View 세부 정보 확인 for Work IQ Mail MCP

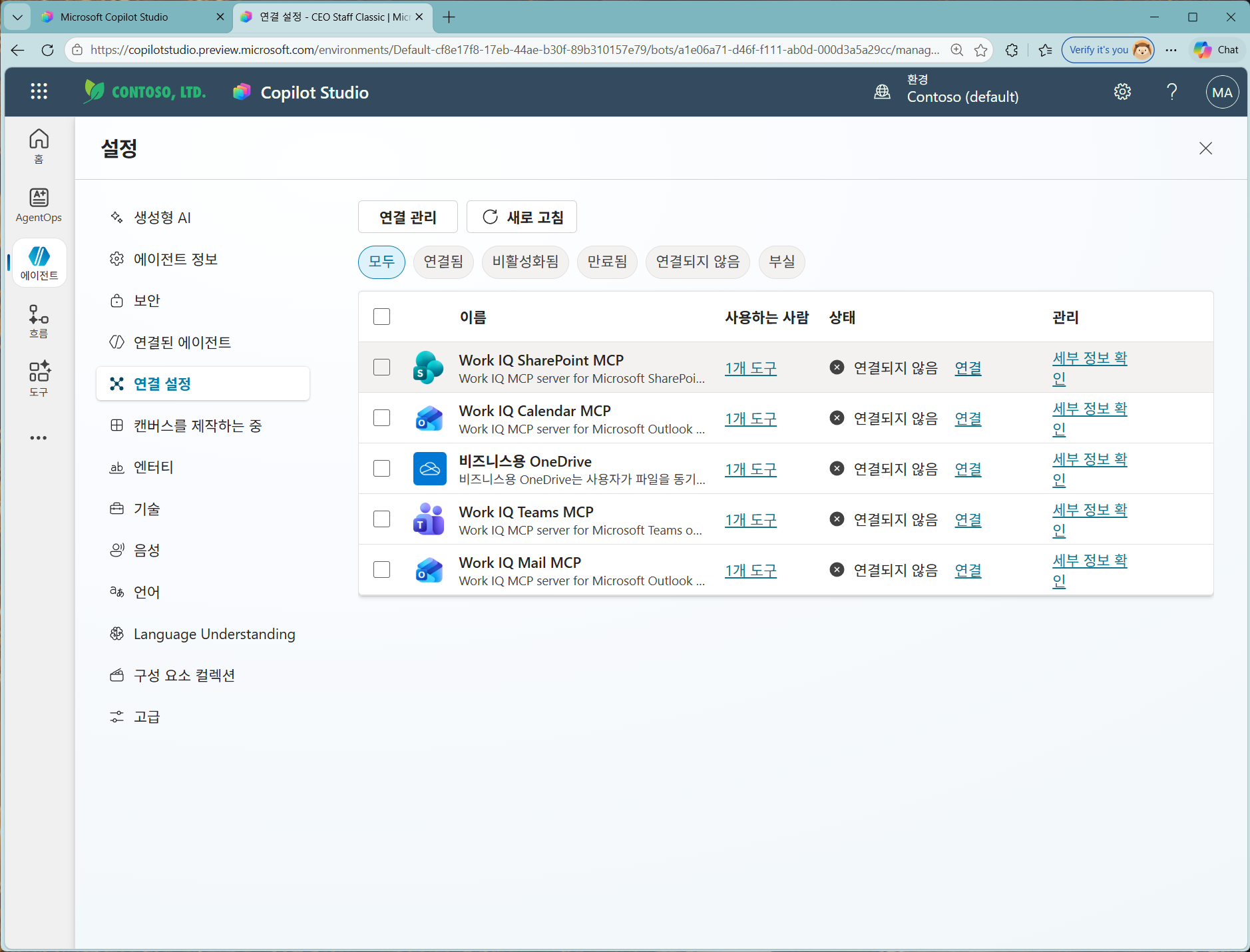coord(1090,570)
